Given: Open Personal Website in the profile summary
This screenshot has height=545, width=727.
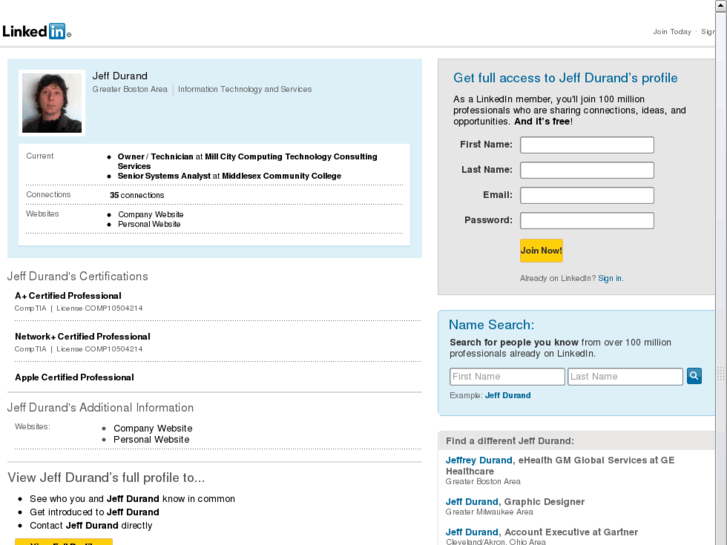Looking at the screenshot, I should (149, 224).
